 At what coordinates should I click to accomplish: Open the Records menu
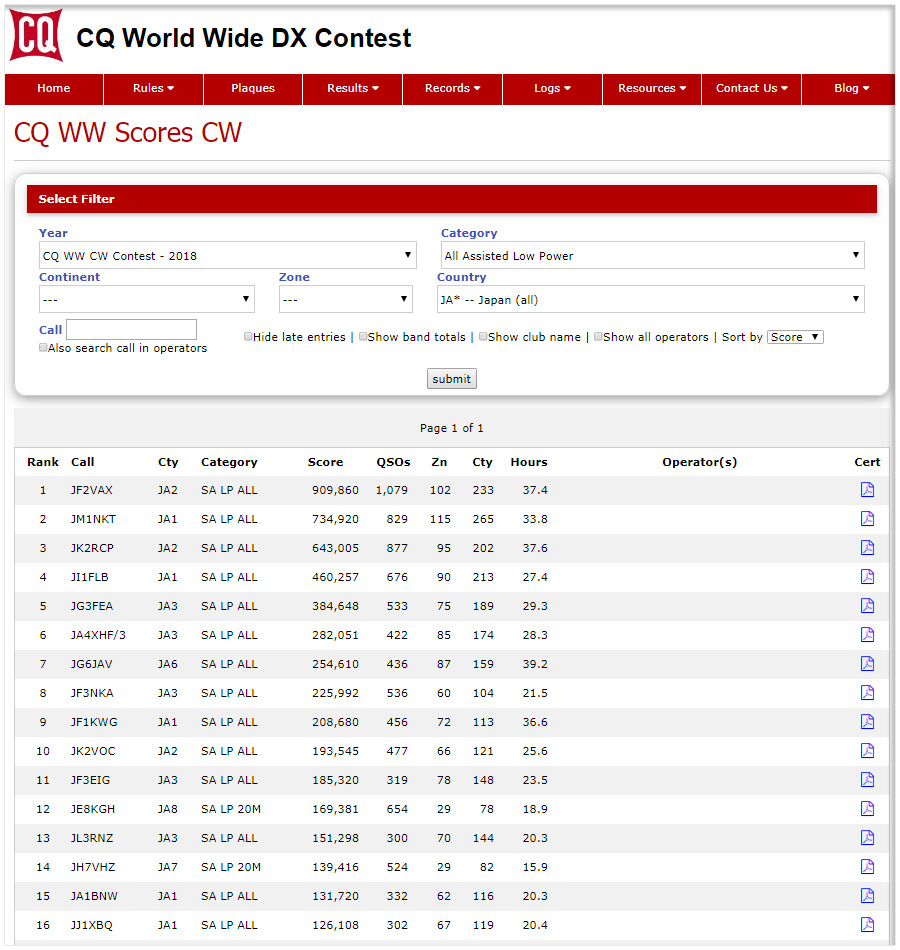[x=452, y=89]
